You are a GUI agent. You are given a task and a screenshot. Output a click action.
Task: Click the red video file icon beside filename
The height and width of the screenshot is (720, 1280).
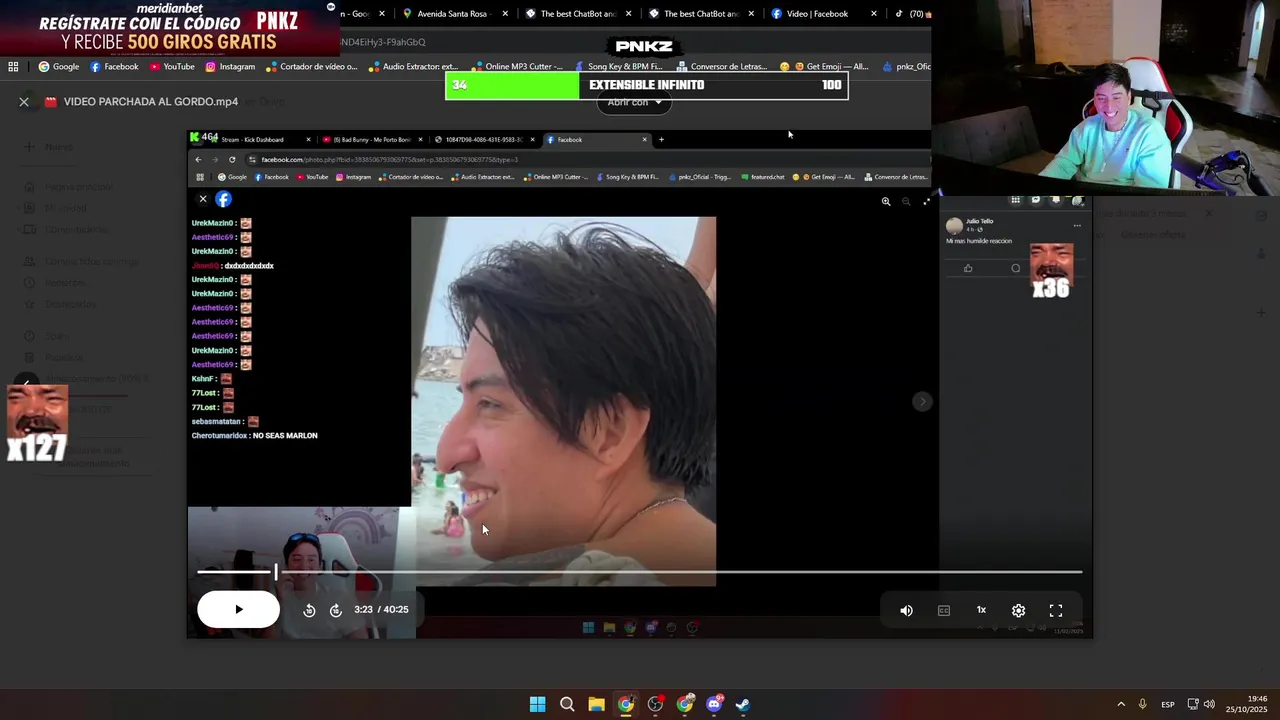tap(51, 102)
